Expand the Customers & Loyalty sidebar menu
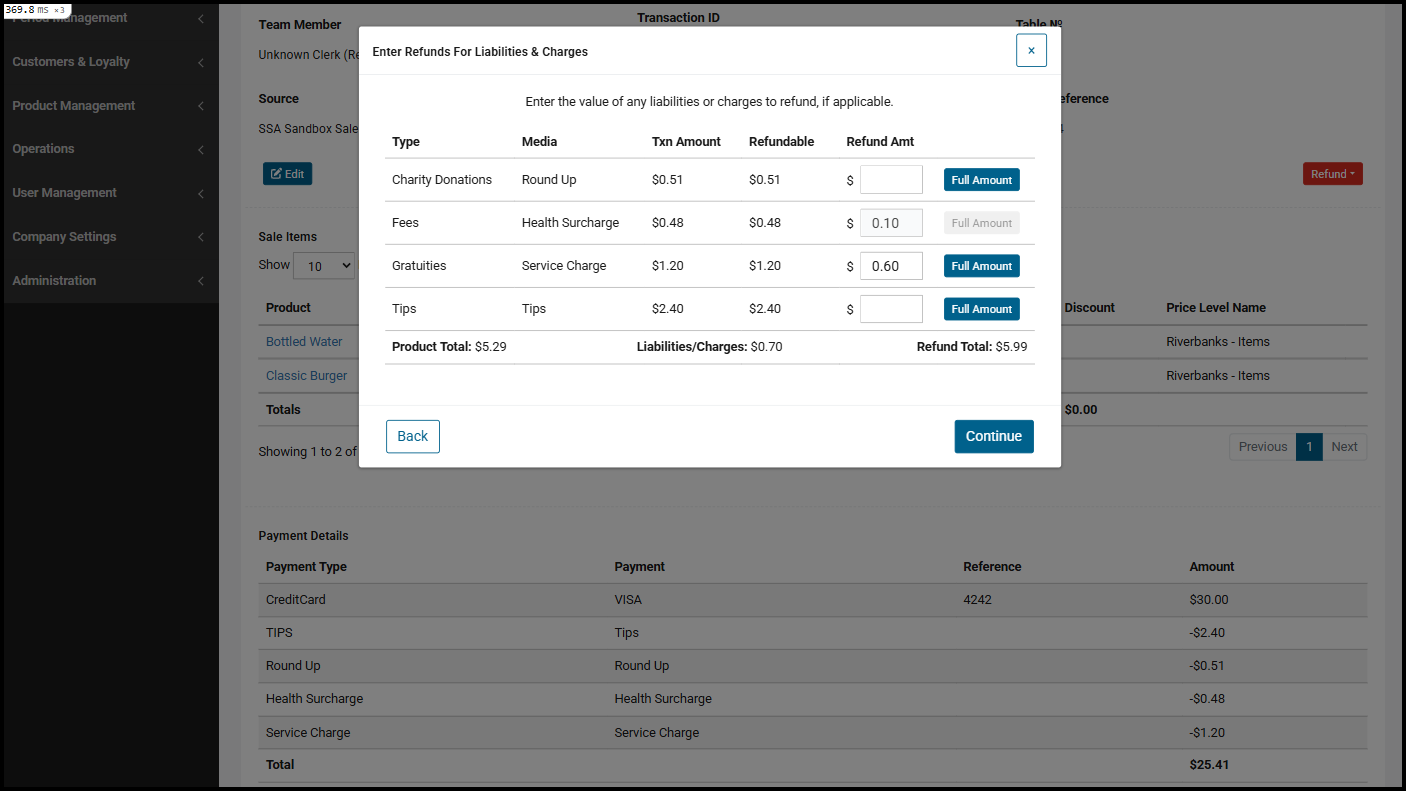 pyautogui.click(x=108, y=62)
